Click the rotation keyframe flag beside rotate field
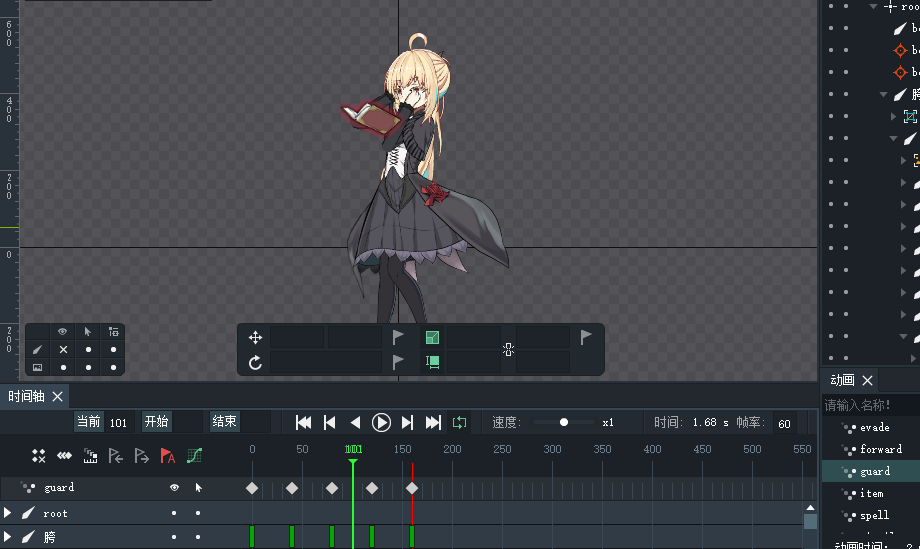 [398, 362]
